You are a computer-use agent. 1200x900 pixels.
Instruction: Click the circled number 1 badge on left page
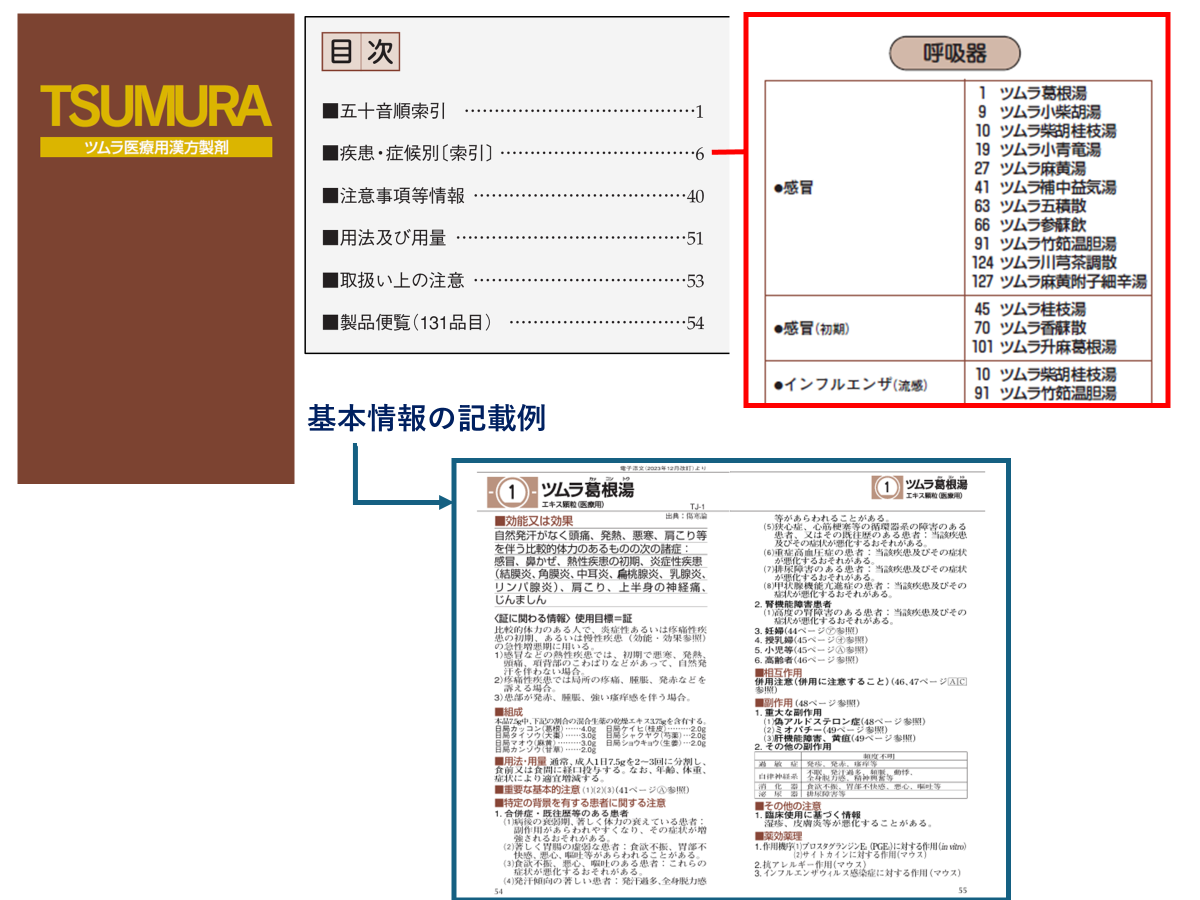[511, 491]
